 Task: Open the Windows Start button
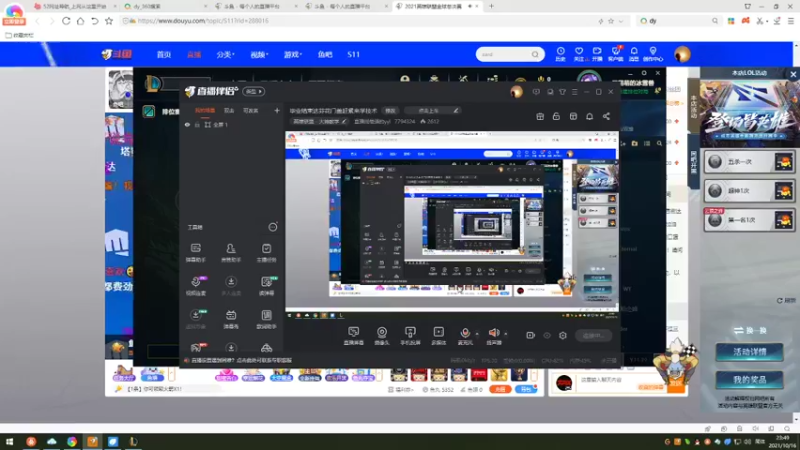tap(9, 441)
